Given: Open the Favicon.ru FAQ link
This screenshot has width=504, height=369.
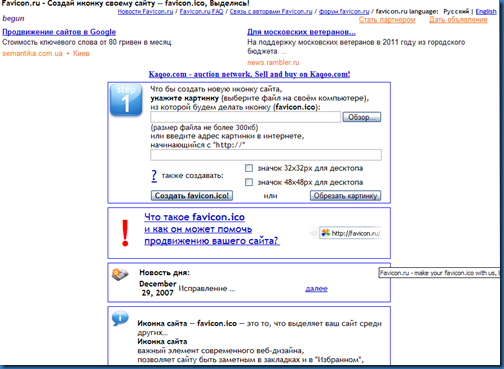Looking at the screenshot, I should pyautogui.click(x=201, y=12).
